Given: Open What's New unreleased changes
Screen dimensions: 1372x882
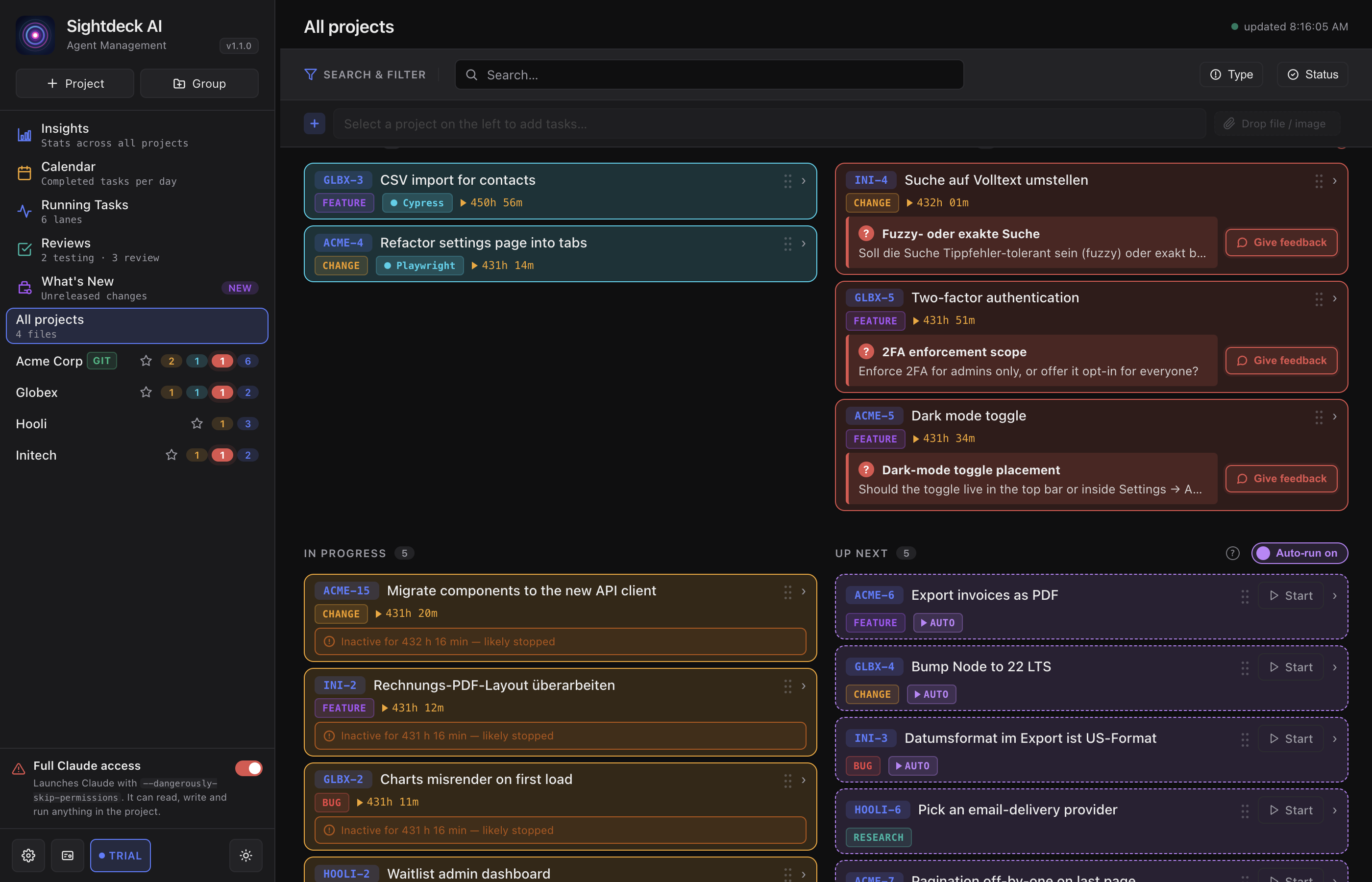Looking at the screenshot, I should (137, 288).
